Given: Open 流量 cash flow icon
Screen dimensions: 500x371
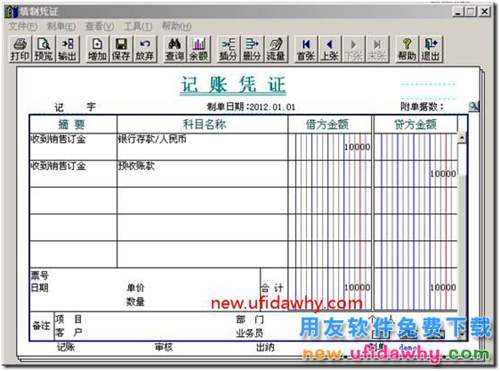Looking at the screenshot, I should point(275,49).
